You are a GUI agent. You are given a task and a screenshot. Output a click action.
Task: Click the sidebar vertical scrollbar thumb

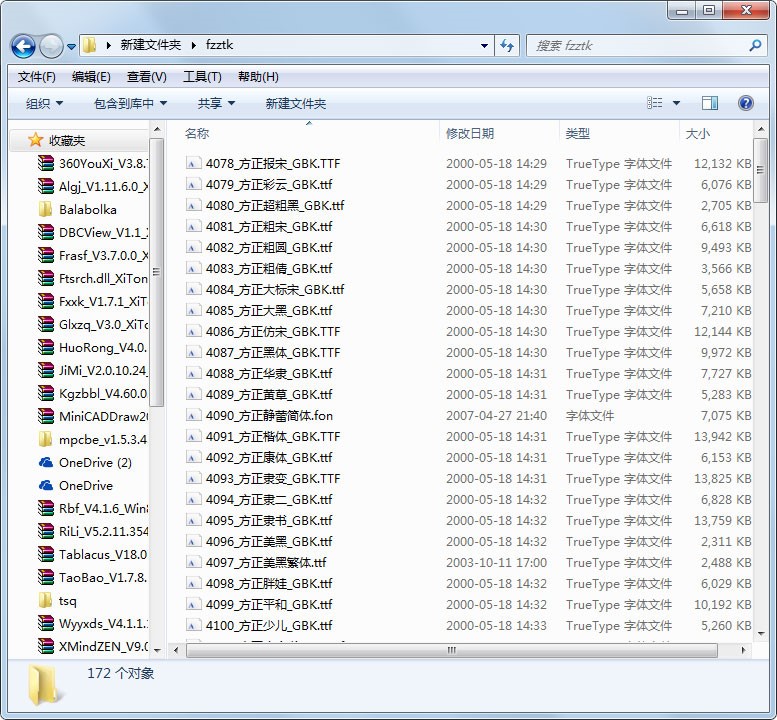tap(157, 272)
